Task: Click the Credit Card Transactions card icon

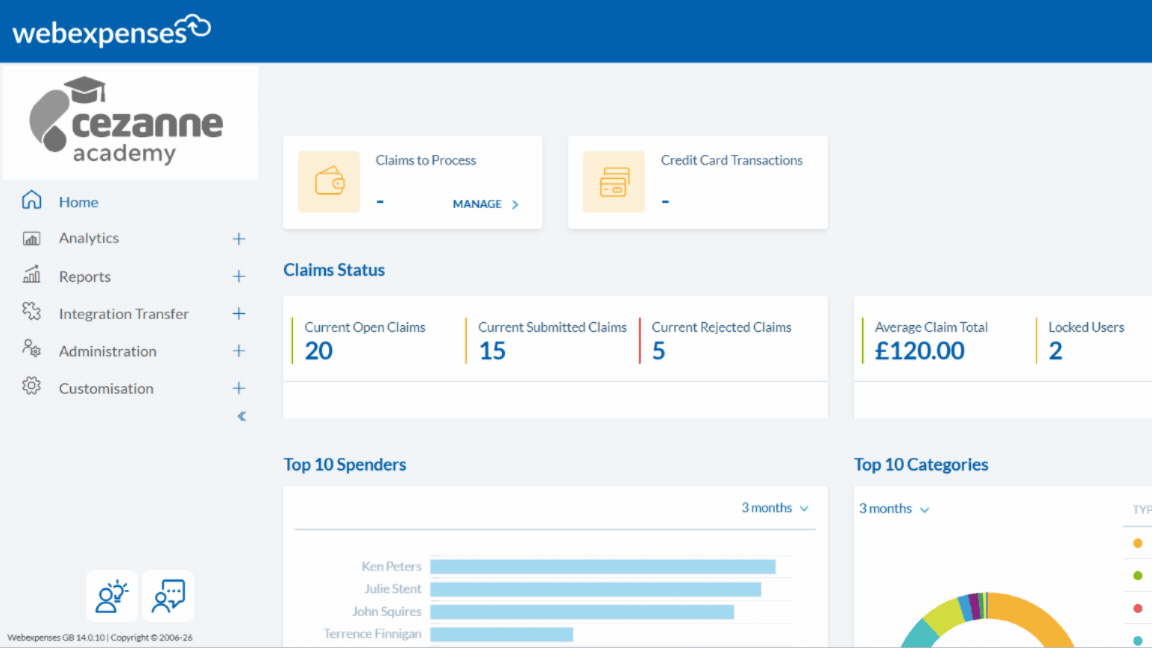Action: click(x=613, y=182)
